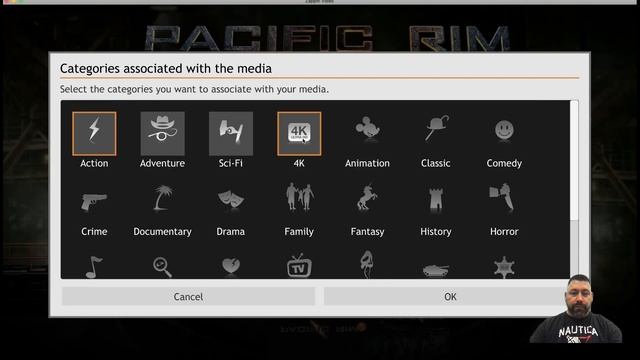Image resolution: width=640 pixels, height=360 pixels.
Task: Select the History castle tower icon
Action: pos(436,200)
